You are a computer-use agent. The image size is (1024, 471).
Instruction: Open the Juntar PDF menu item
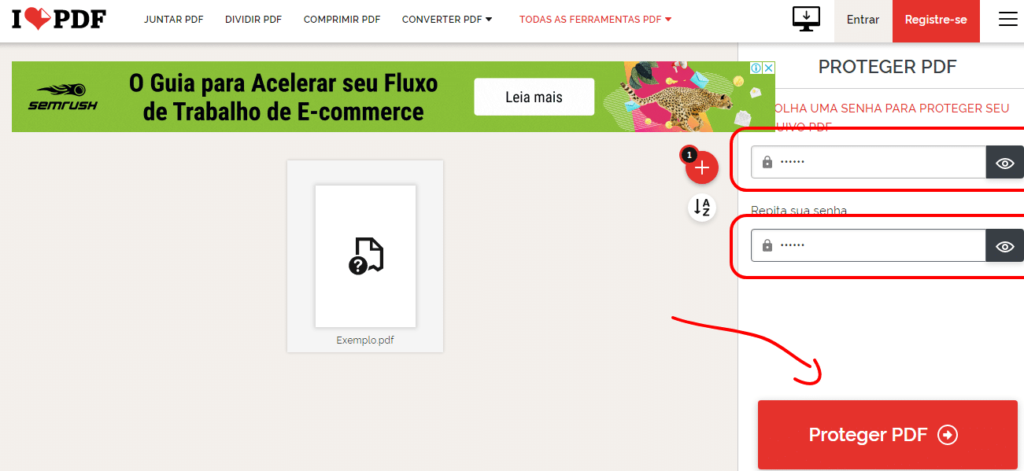point(174,20)
